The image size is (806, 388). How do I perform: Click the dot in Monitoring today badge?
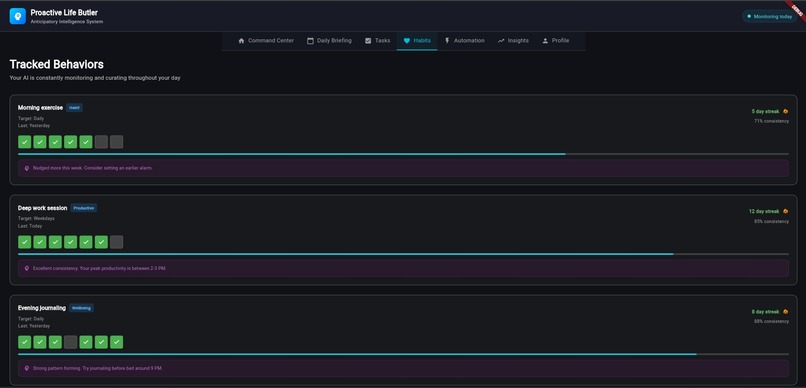(x=749, y=16)
